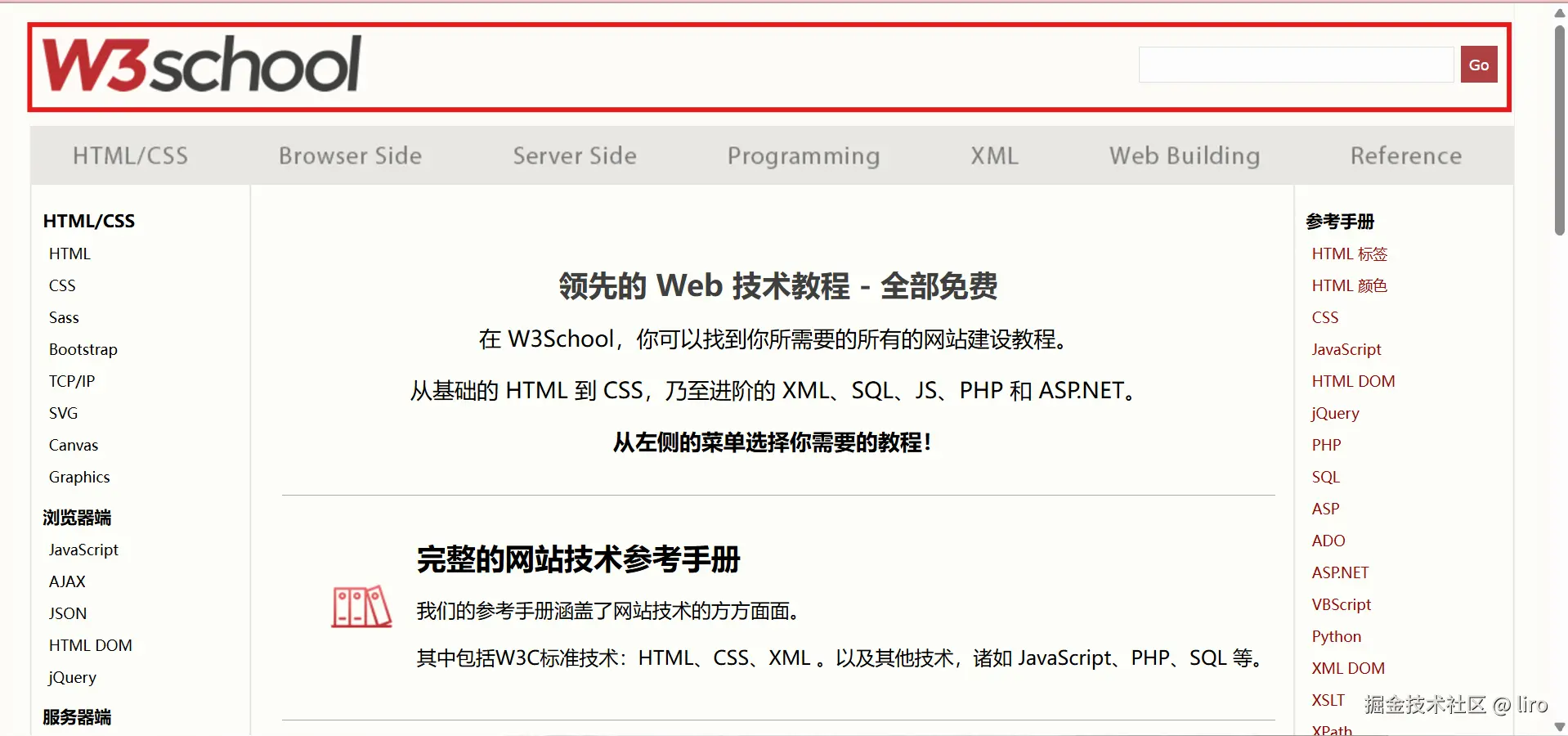Screen dimensions: 1568x736
Task: Click the W3school logo
Action: [x=202, y=64]
